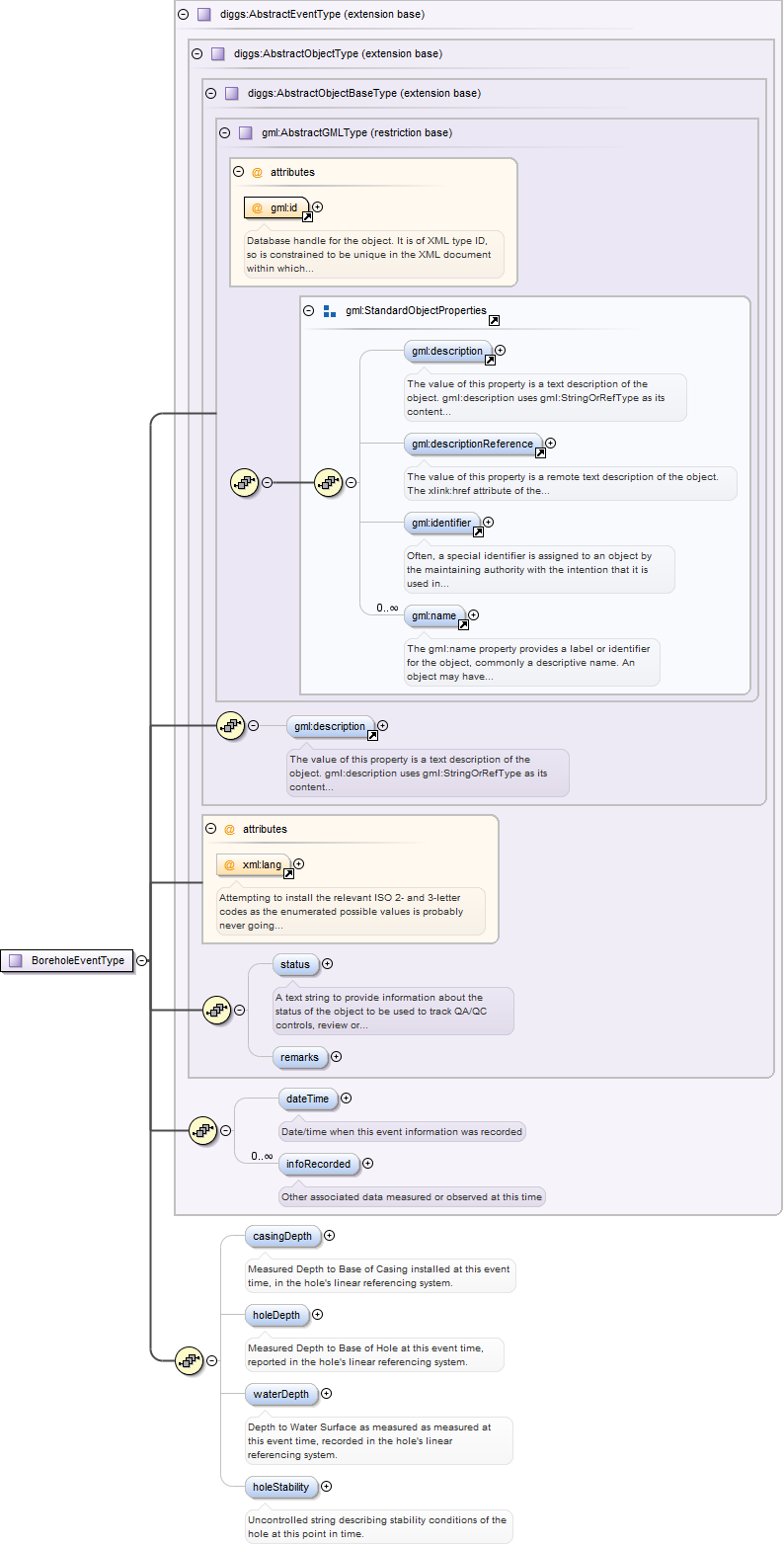The width and height of the screenshot is (784, 1547).
Task: Select the remarks element box
Action: [299, 1057]
